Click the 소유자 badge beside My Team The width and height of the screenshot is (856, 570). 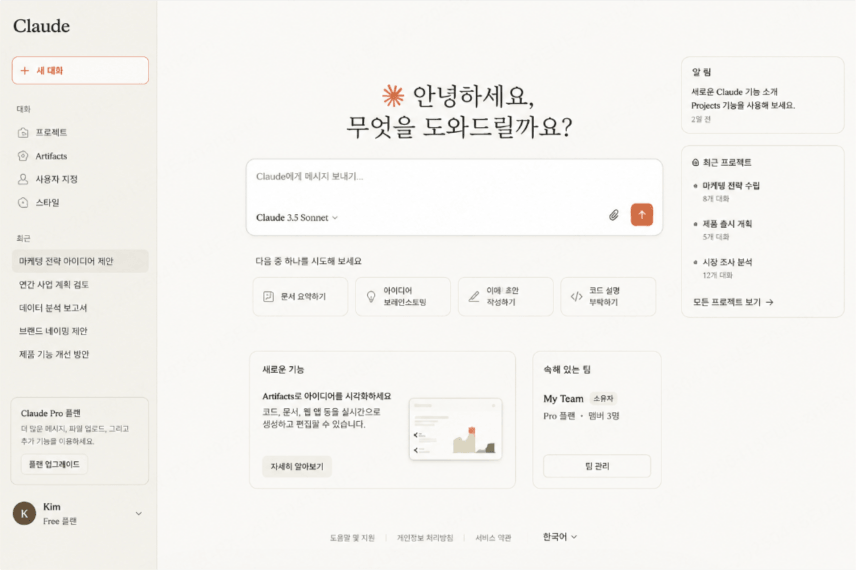pyautogui.click(x=603, y=399)
